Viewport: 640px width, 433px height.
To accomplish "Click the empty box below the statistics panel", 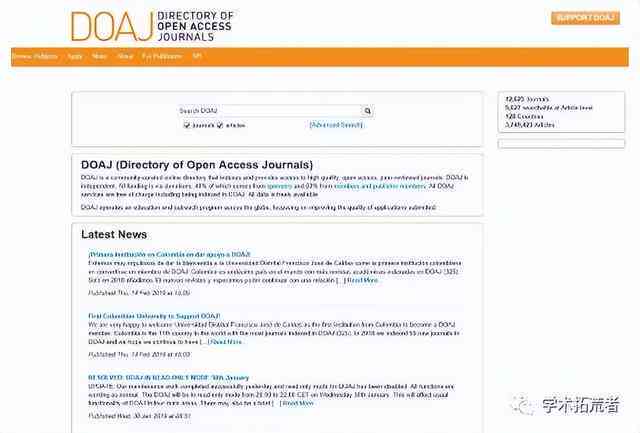I will click(561, 144).
